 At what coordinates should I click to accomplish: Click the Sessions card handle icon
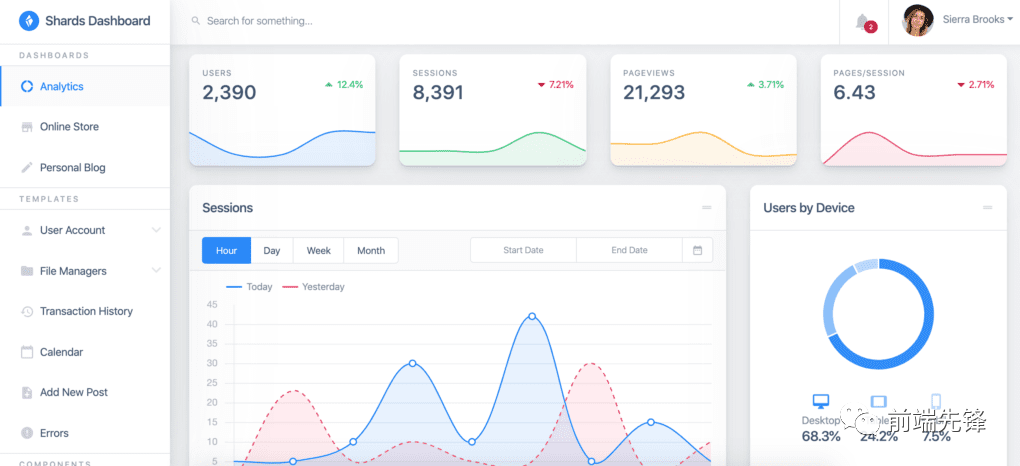point(706,208)
